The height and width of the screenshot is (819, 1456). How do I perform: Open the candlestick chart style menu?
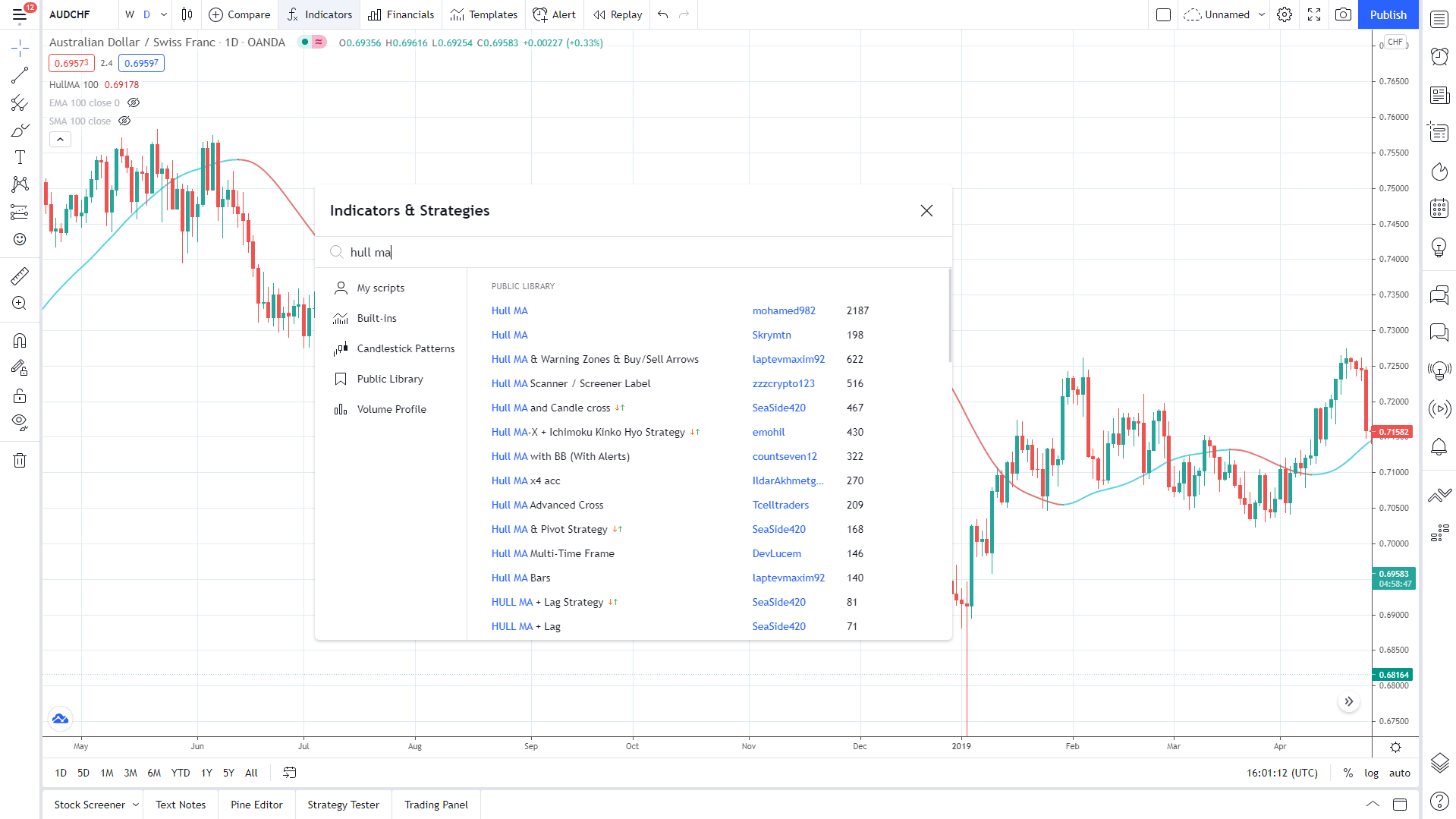(187, 14)
